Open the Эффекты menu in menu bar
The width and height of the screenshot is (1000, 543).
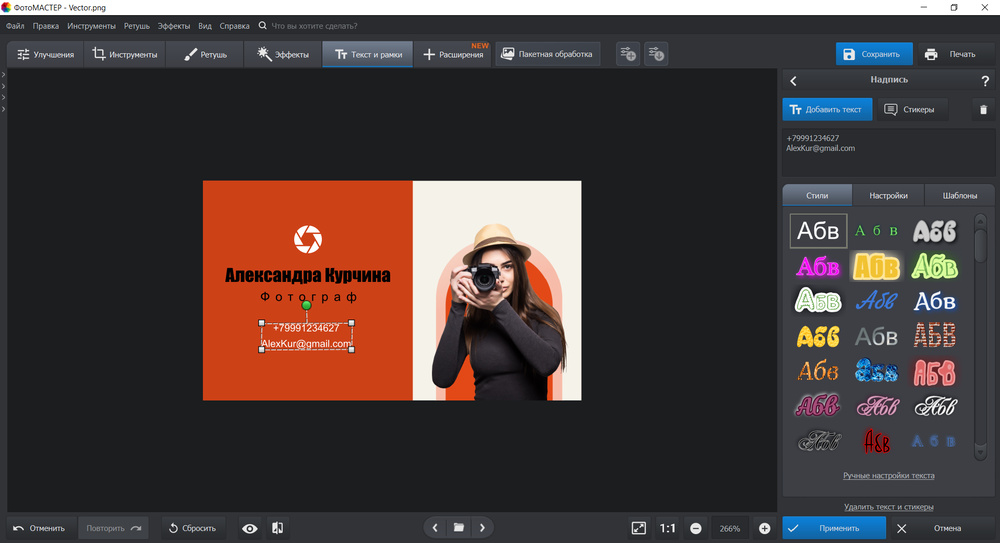(173, 26)
